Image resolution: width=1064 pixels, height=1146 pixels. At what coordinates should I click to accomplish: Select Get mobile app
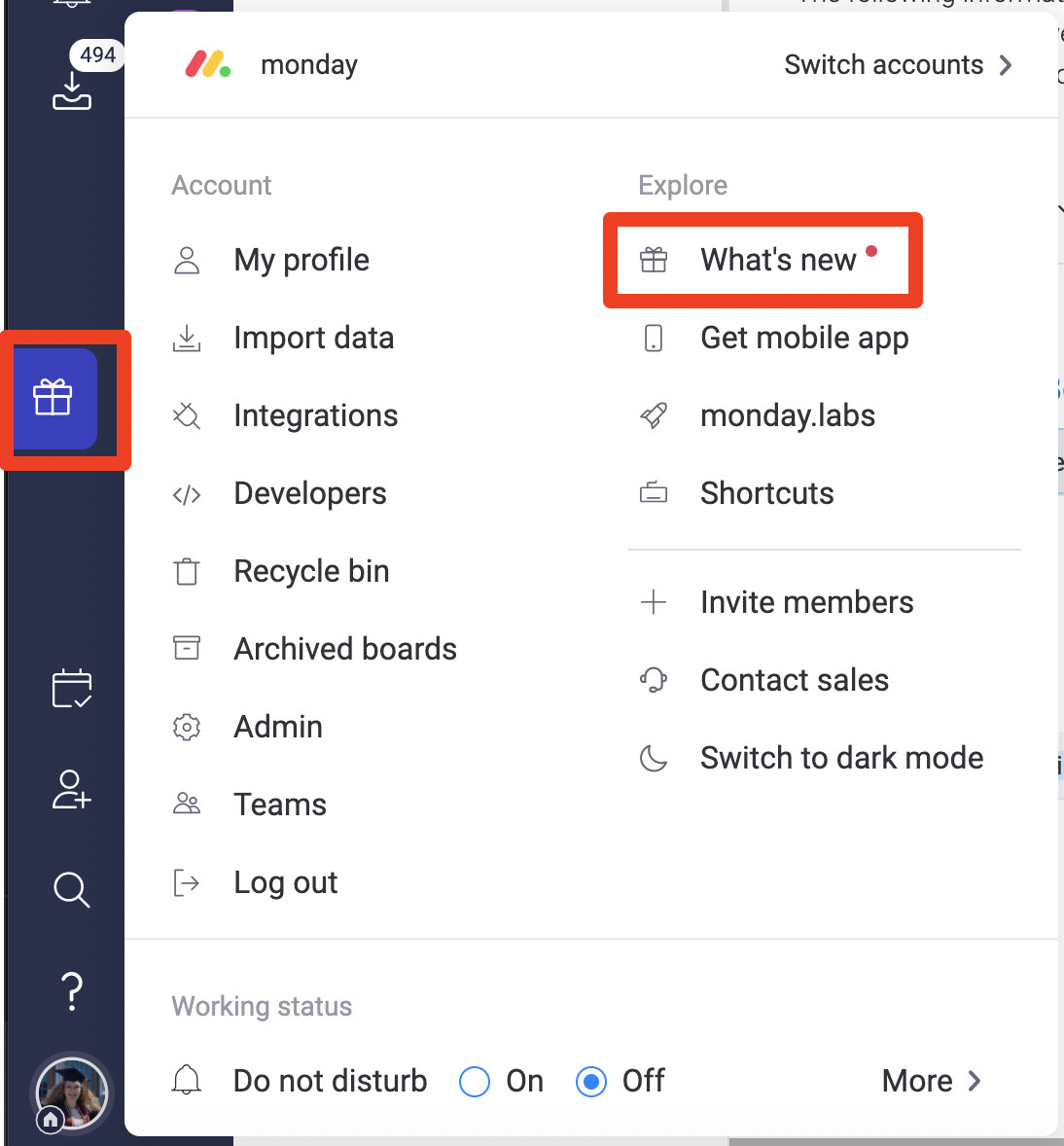coord(804,338)
